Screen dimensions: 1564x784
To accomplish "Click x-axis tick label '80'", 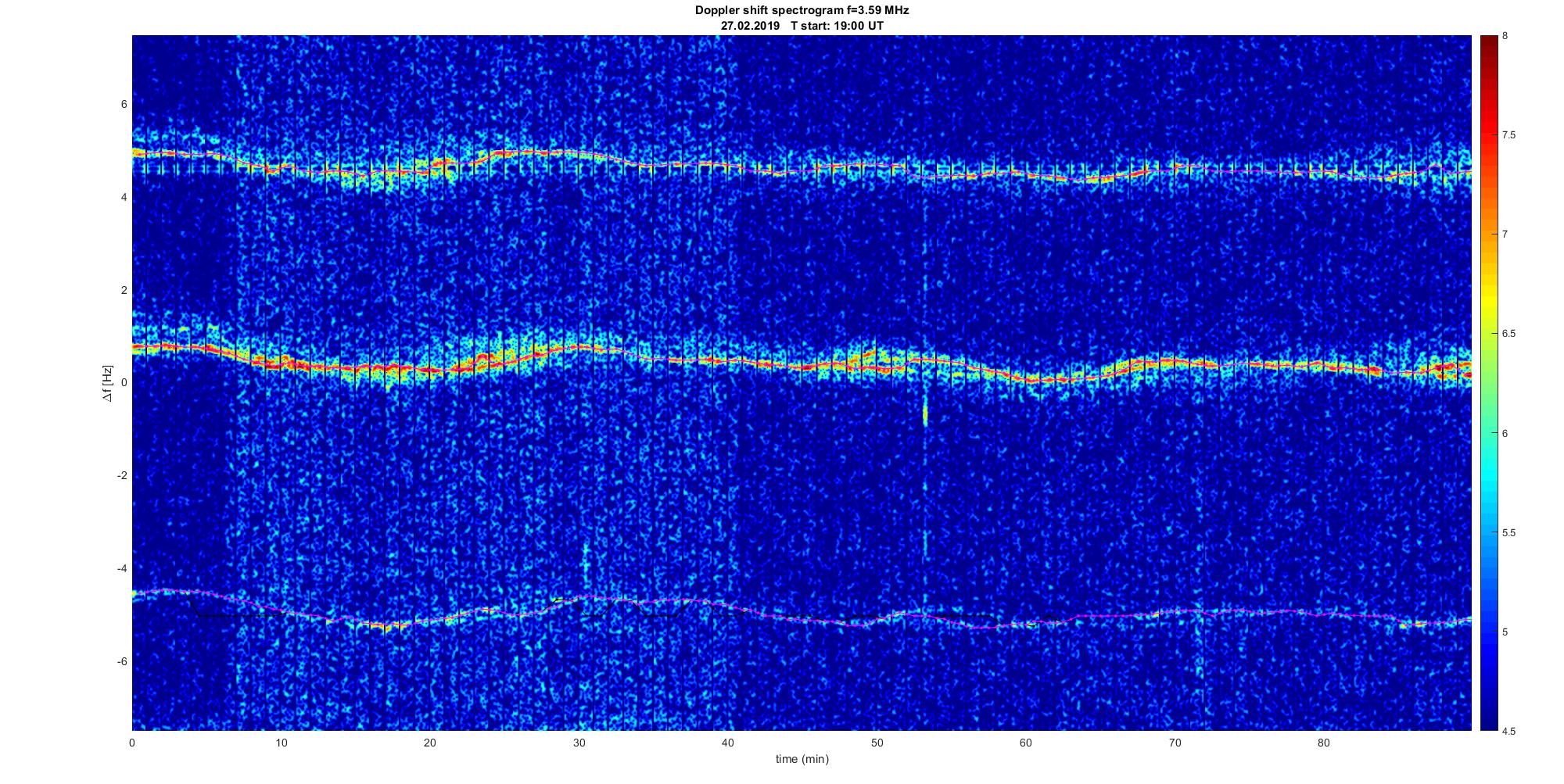I will (x=1323, y=743).
